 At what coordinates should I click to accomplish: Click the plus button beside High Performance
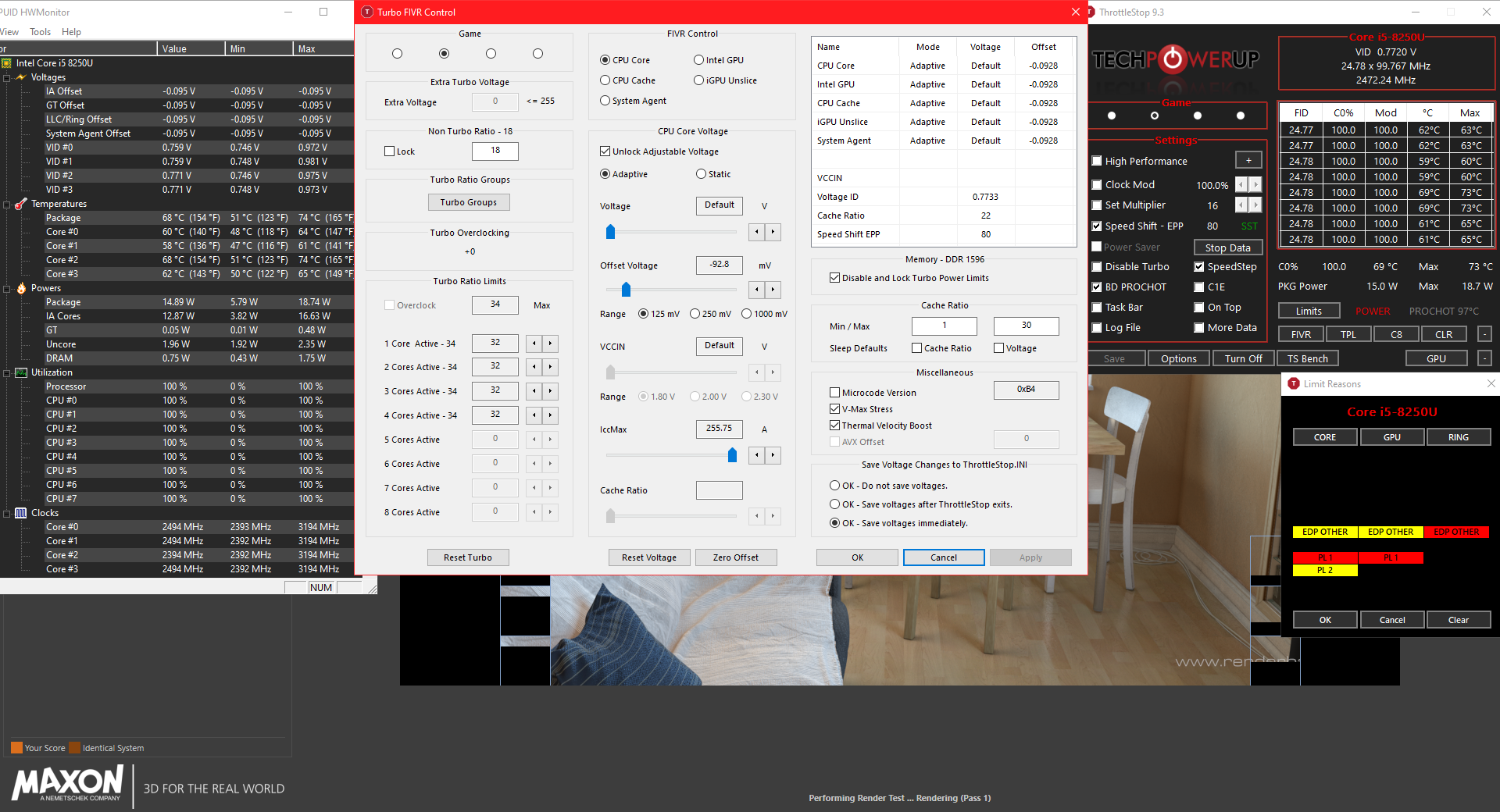tap(1248, 161)
